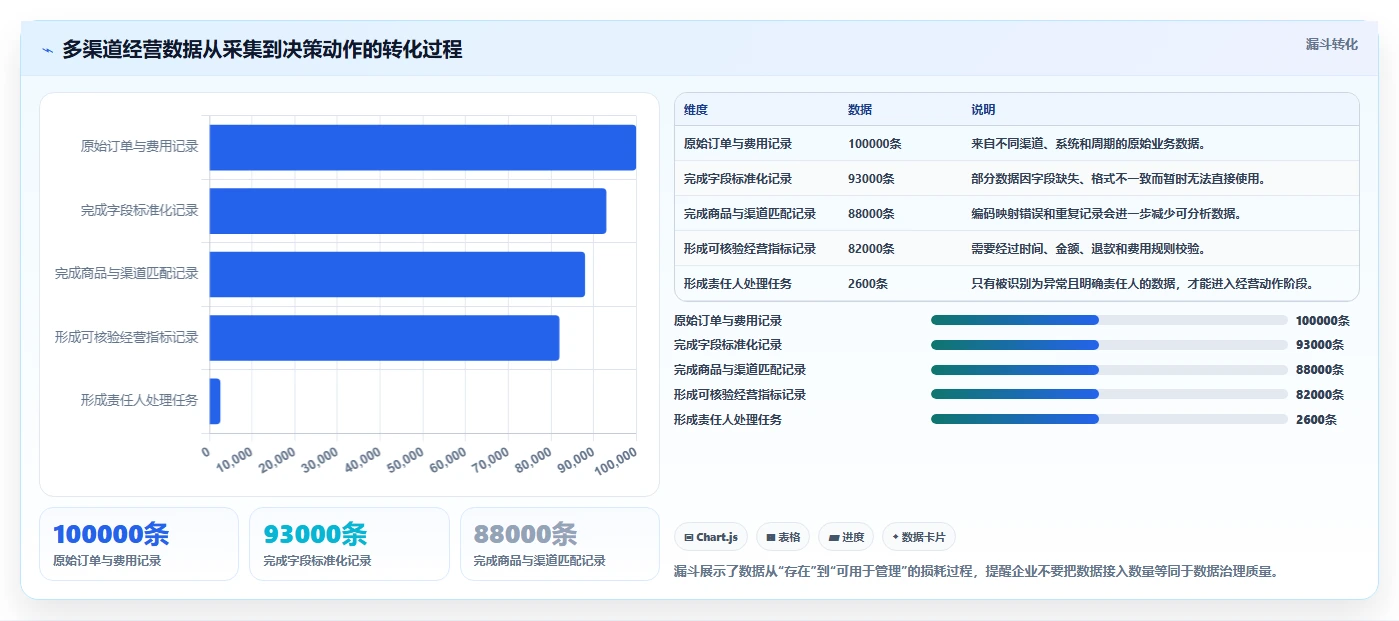The image size is (1399, 621).
Task: Click the 82000条 cell in the table
Action: 872,249
